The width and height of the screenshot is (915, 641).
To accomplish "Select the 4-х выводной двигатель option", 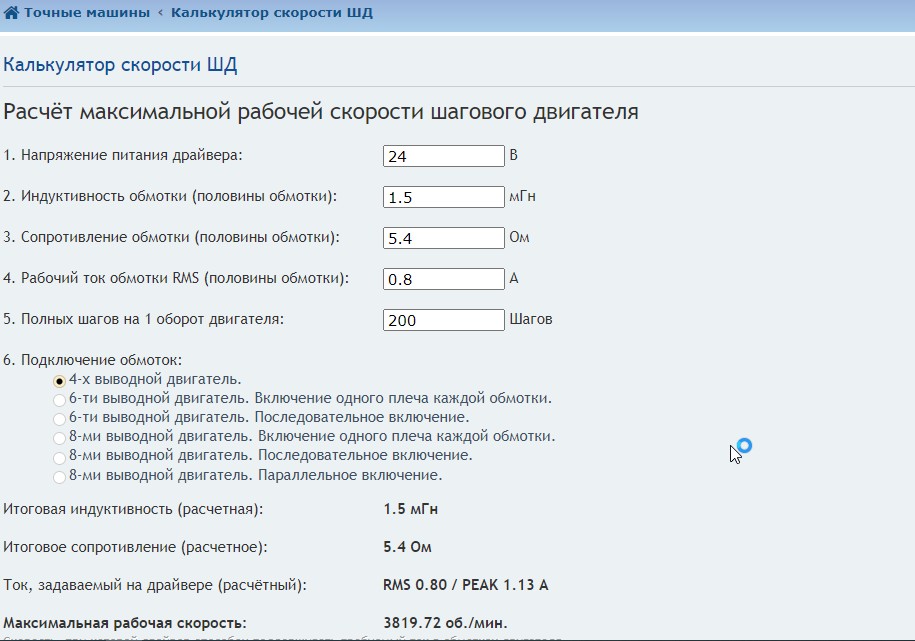I will [60, 381].
